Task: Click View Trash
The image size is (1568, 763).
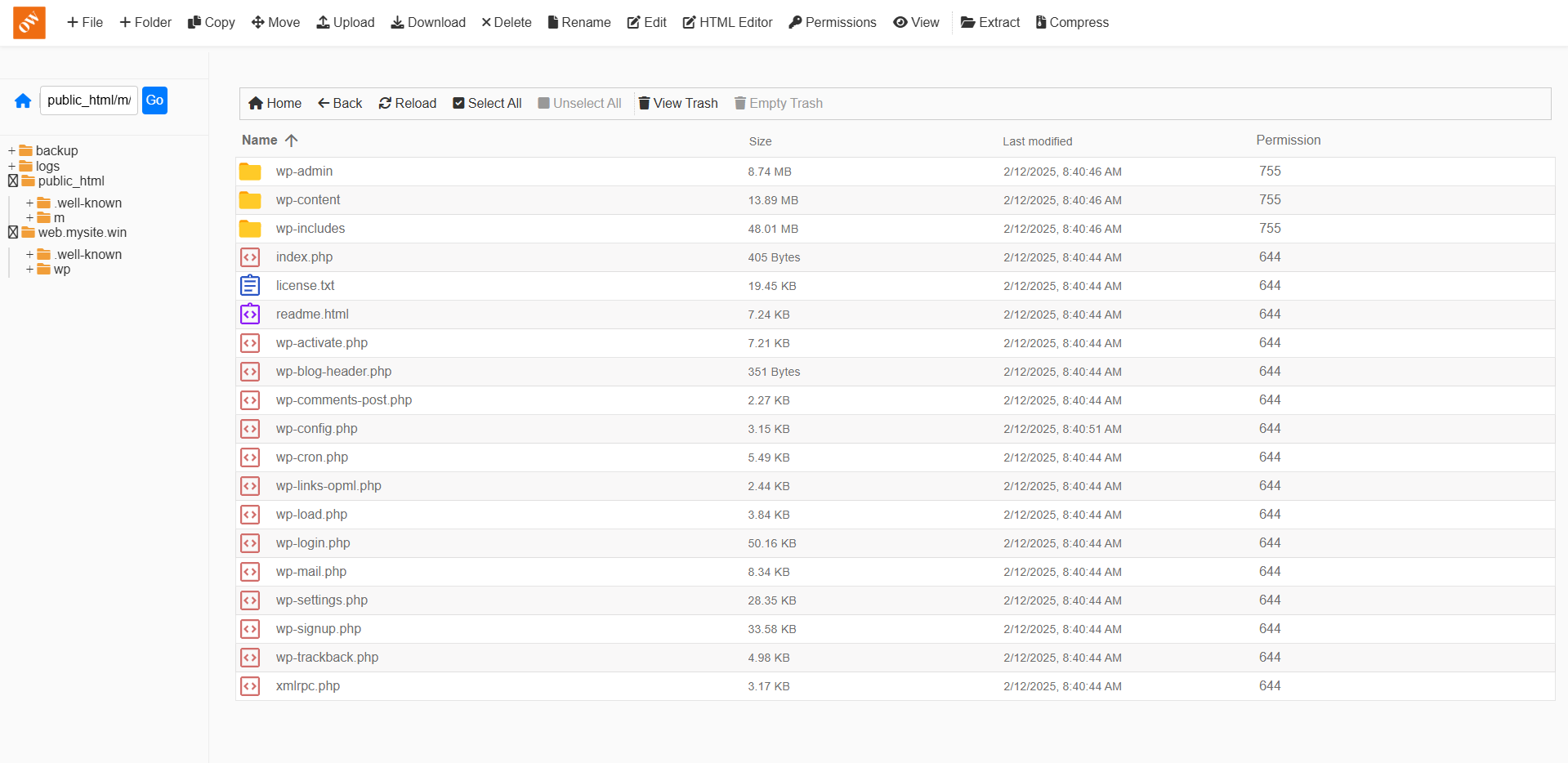Action: click(677, 103)
